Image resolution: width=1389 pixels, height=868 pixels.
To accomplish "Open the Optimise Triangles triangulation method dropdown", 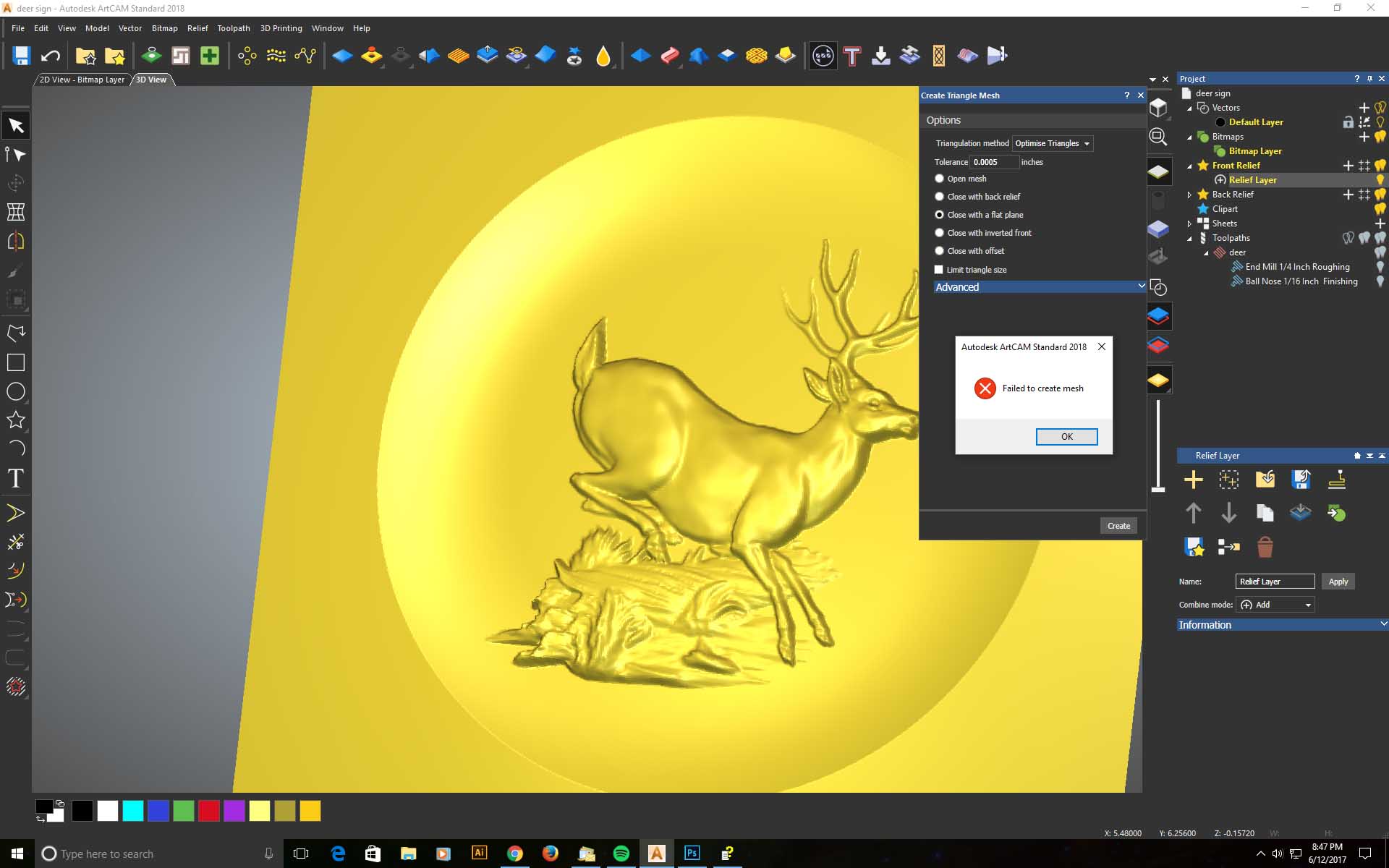I will [x=1052, y=143].
